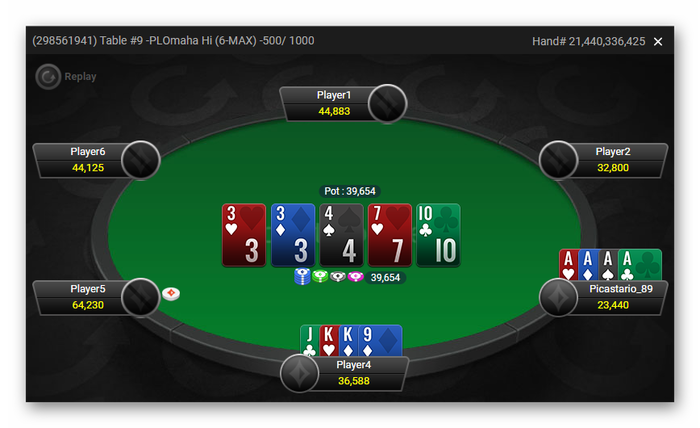Select Player2's avatar icon
This screenshot has height=428, width=700.
coord(558,160)
